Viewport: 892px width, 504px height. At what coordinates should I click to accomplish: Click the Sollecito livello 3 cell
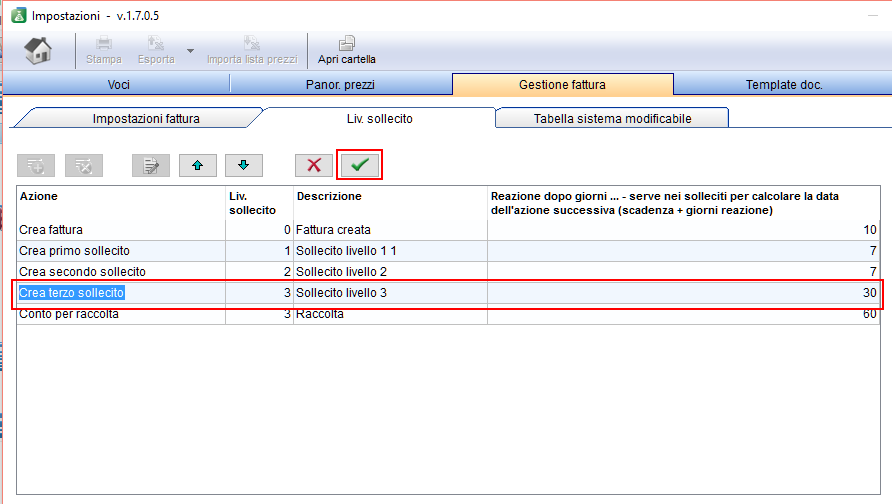pos(390,293)
